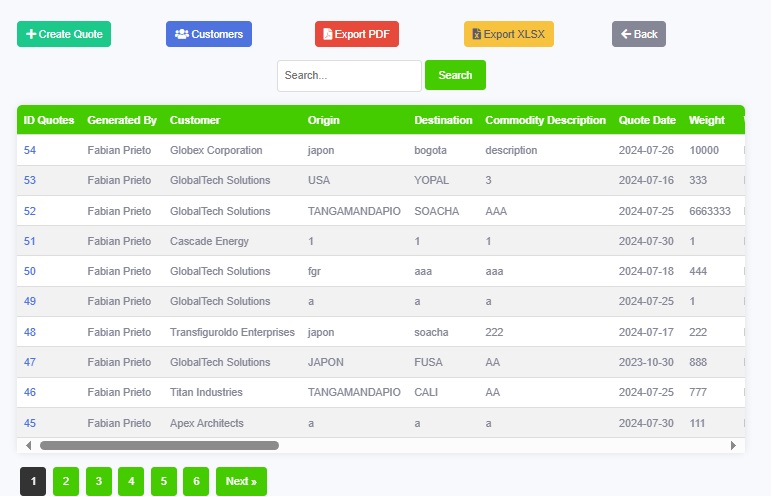The height and width of the screenshot is (497, 773).
Task: Focus the Search text field
Action: (348, 76)
